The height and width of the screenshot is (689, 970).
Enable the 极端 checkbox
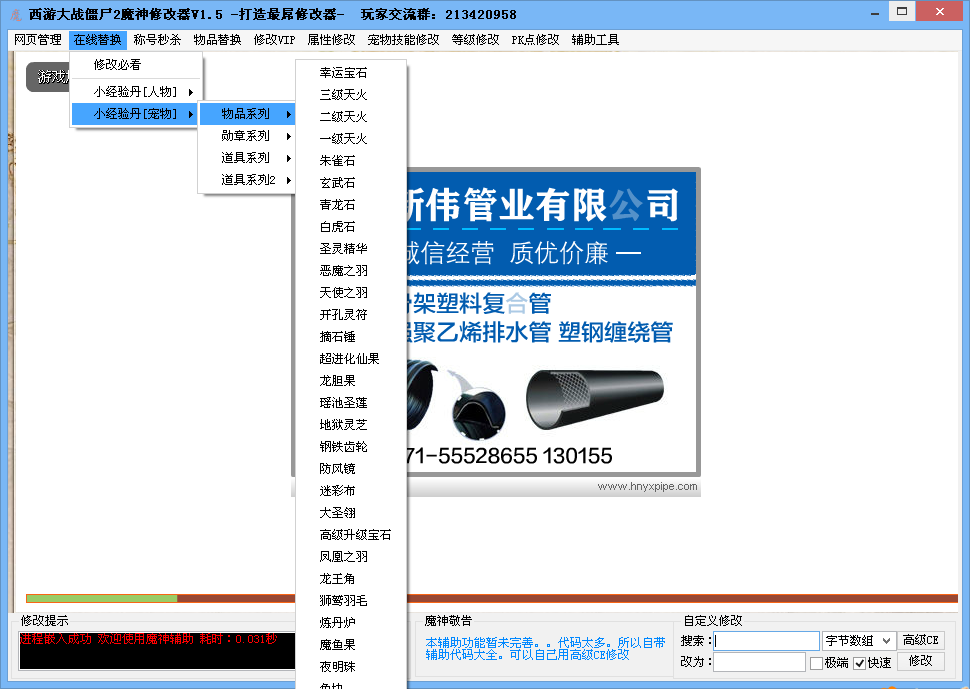(817, 663)
